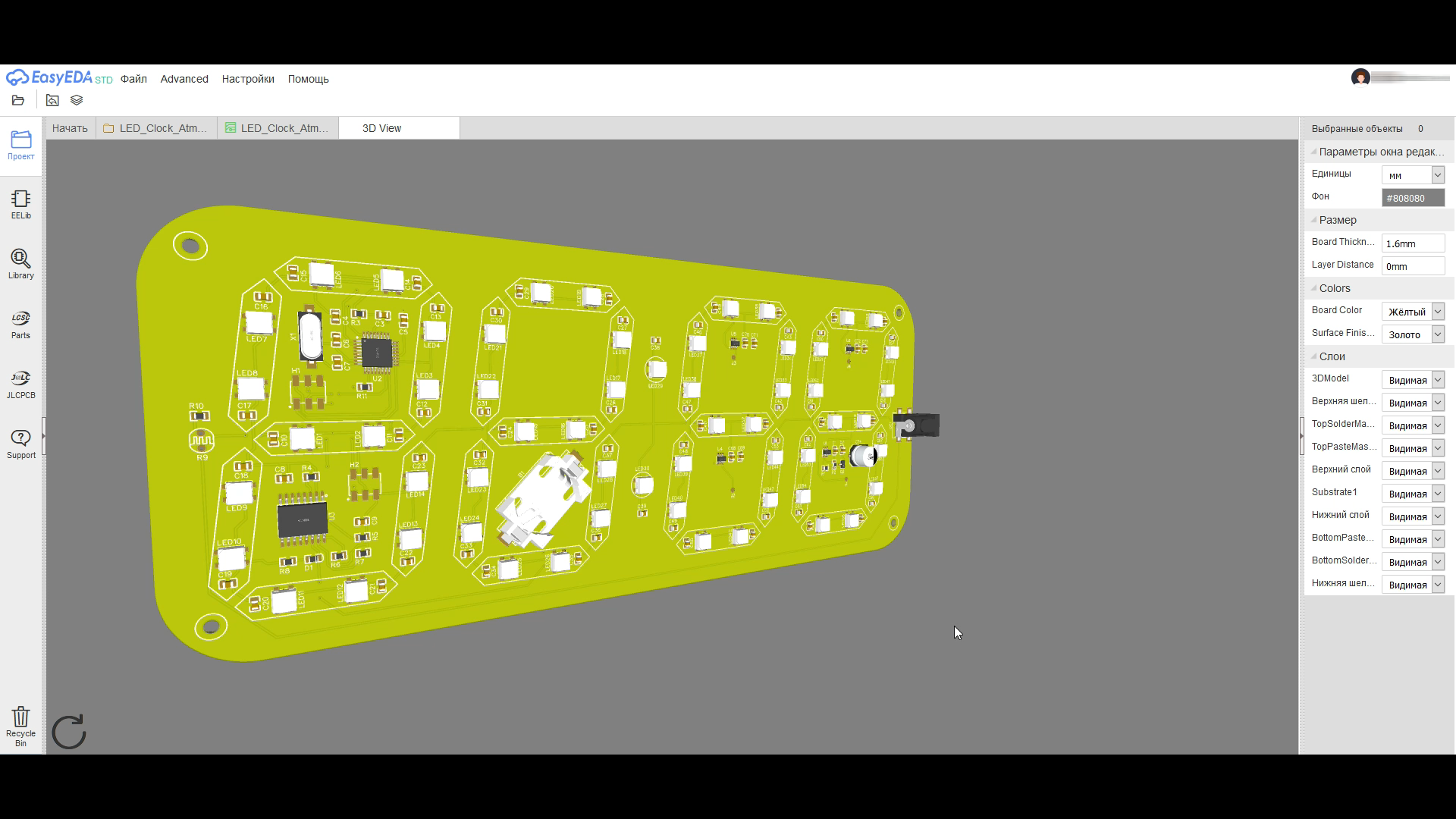Click the refresh 3D view icon
The width and height of the screenshot is (1456, 819).
(69, 732)
